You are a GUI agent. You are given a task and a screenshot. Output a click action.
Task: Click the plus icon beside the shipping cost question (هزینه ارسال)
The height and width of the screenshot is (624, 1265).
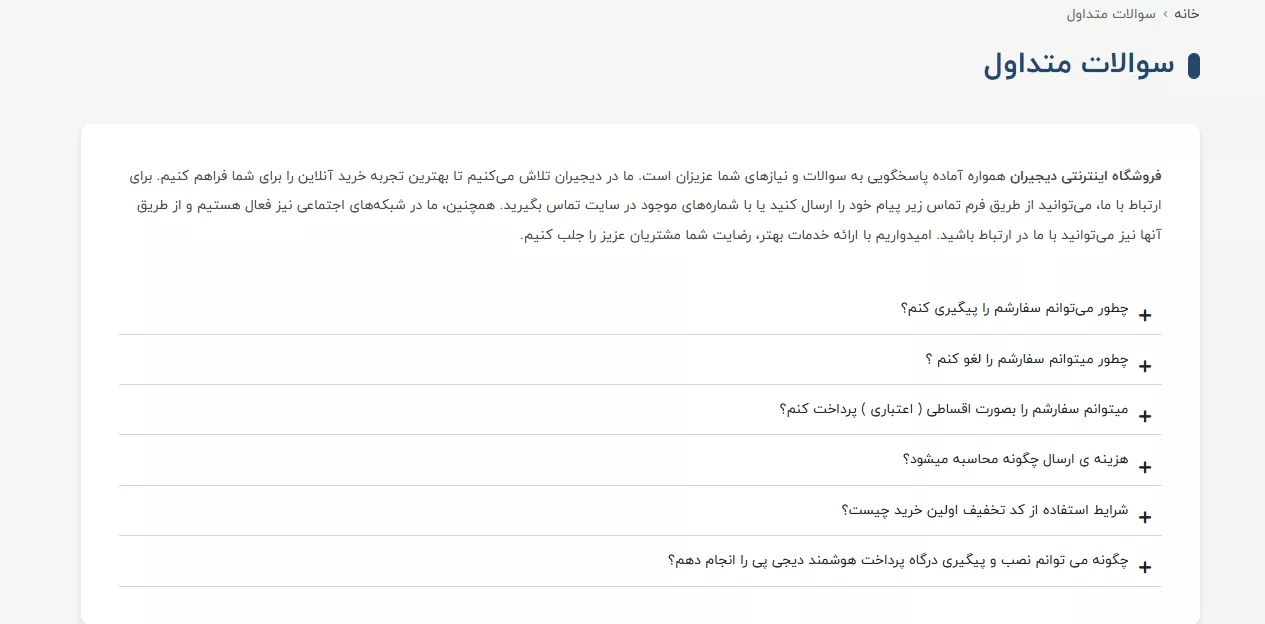point(1145,467)
